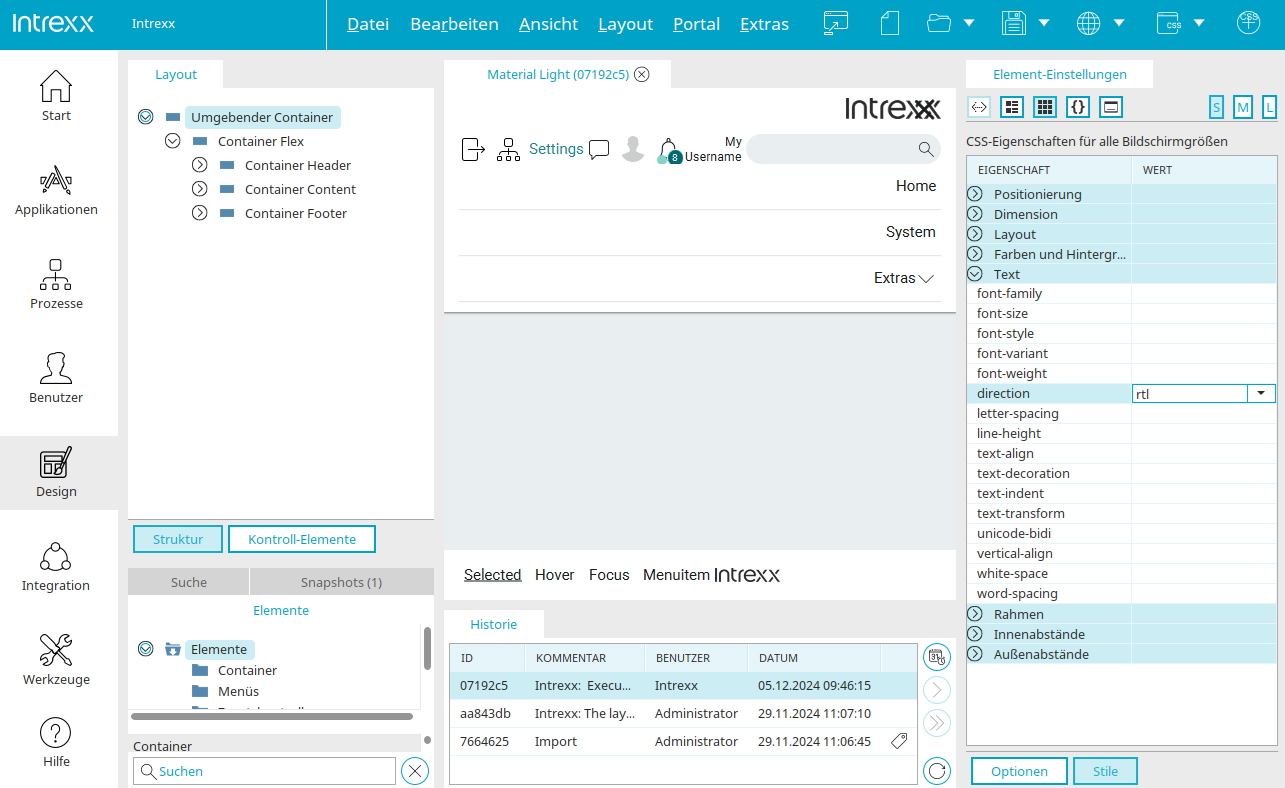Switch to Struktur view
The height and width of the screenshot is (788, 1285).
[x=178, y=539]
